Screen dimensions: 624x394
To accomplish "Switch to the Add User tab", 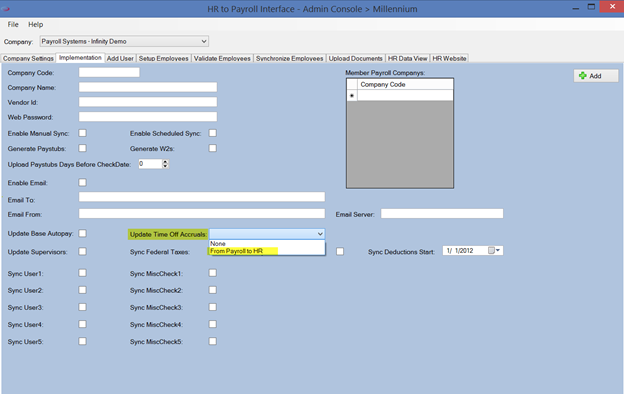I will 120,59.
